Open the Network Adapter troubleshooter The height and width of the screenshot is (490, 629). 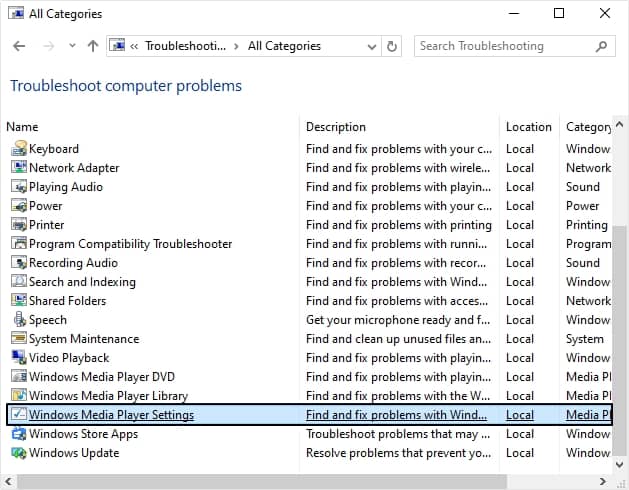coord(74,168)
